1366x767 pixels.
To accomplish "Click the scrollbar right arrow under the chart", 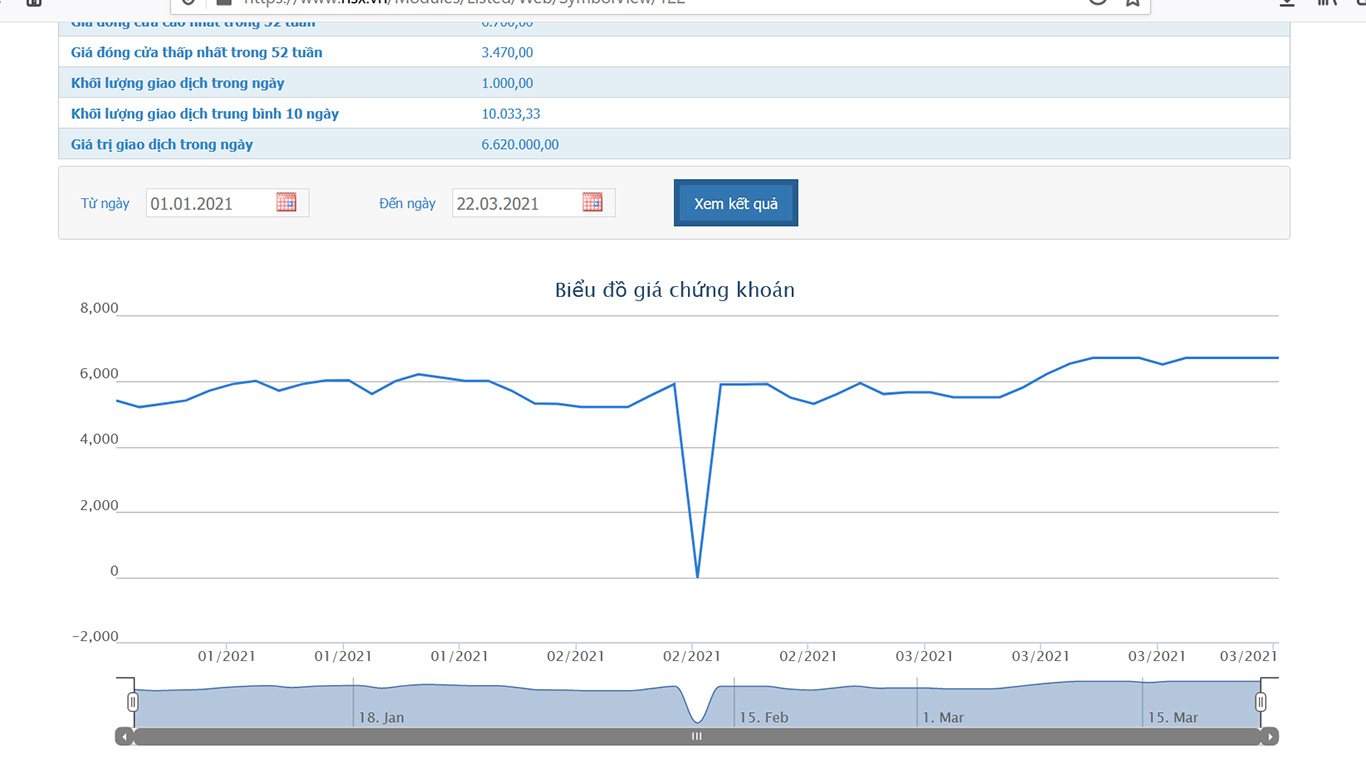I will [1270, 737].
